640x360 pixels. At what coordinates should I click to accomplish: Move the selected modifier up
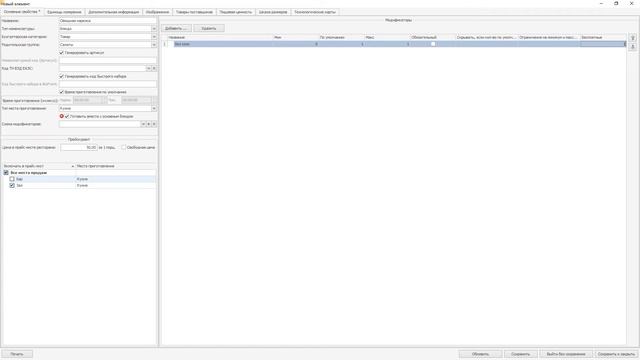click(x=632, y=38)
